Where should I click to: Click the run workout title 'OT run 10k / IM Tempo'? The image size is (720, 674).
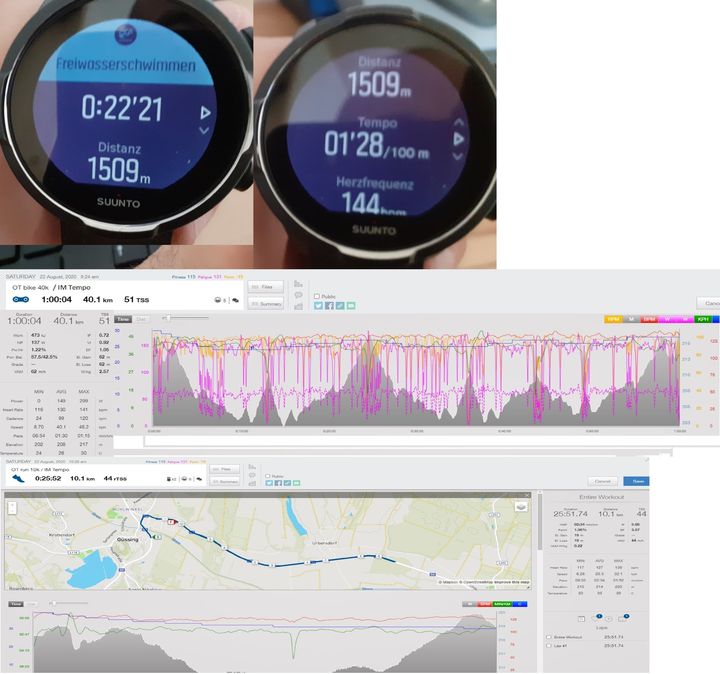[40, 470]
